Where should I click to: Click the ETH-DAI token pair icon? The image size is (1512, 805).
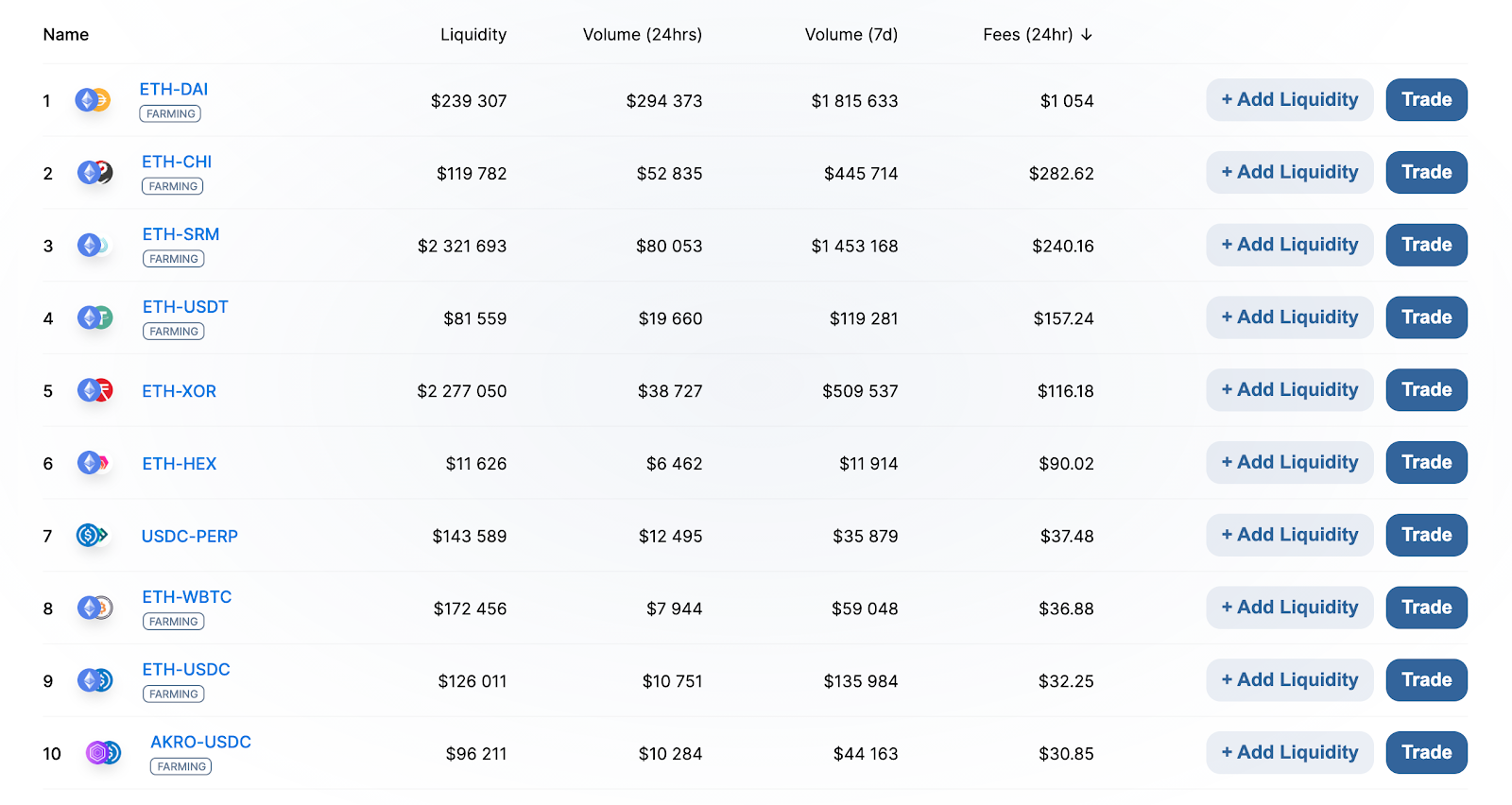pyautogui.click(x=93, y=100)
